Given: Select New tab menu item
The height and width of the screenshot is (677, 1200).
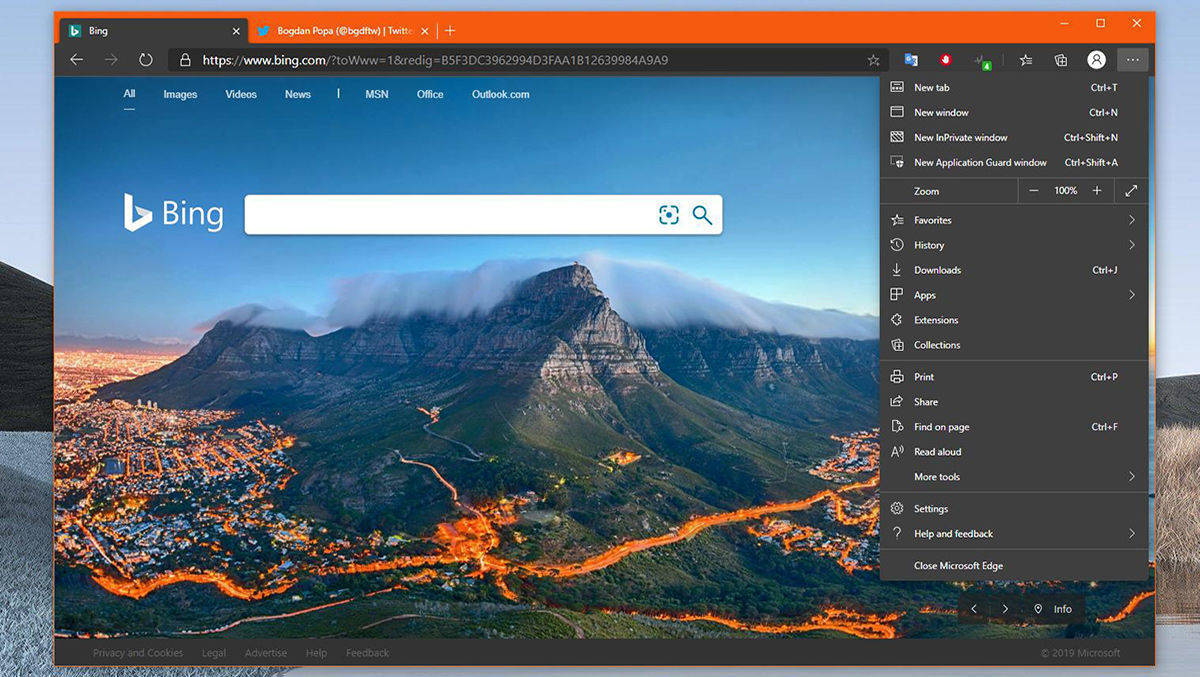Looking at the screenshot, I should [x=1014, y=88].
